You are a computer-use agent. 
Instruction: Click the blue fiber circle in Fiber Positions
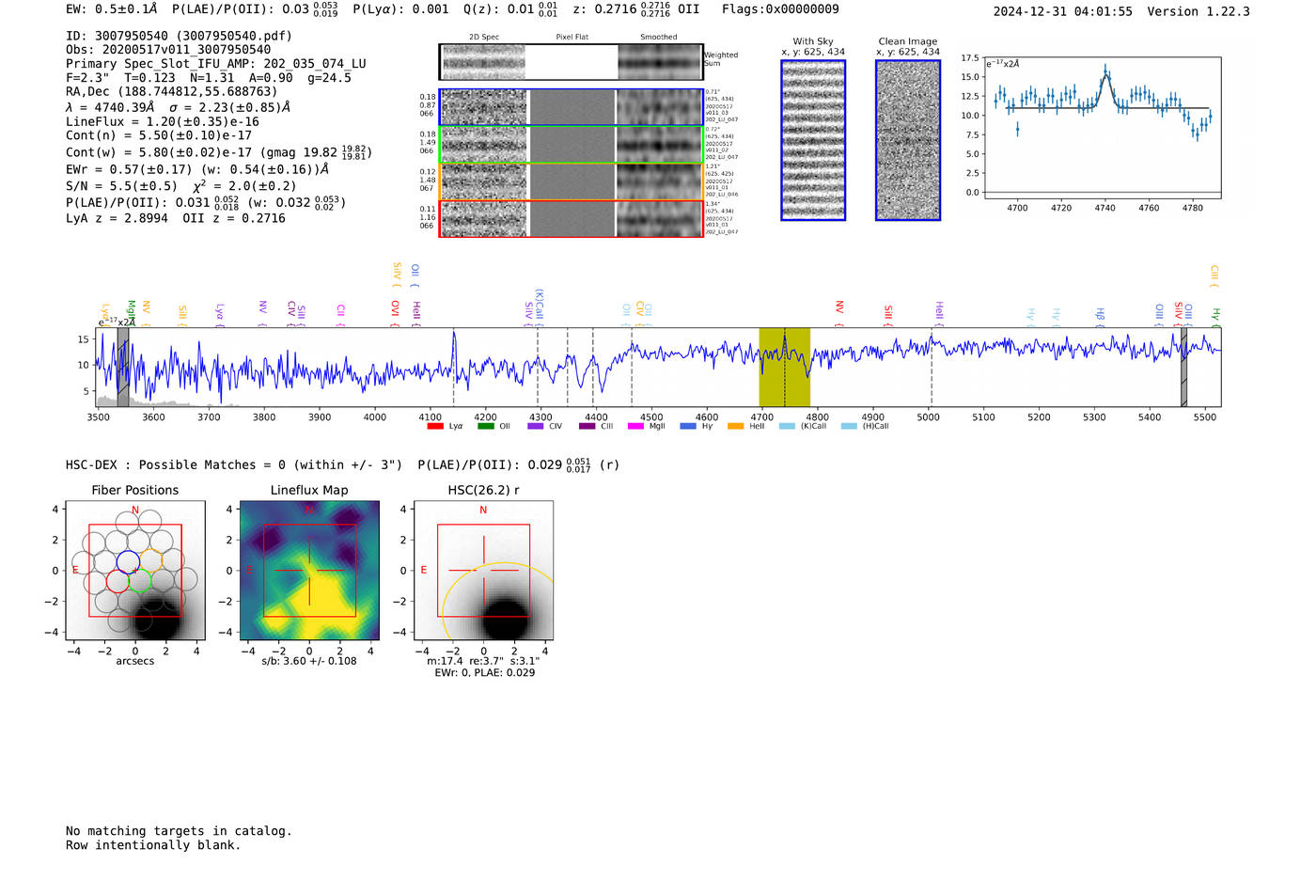click(128, 562)
